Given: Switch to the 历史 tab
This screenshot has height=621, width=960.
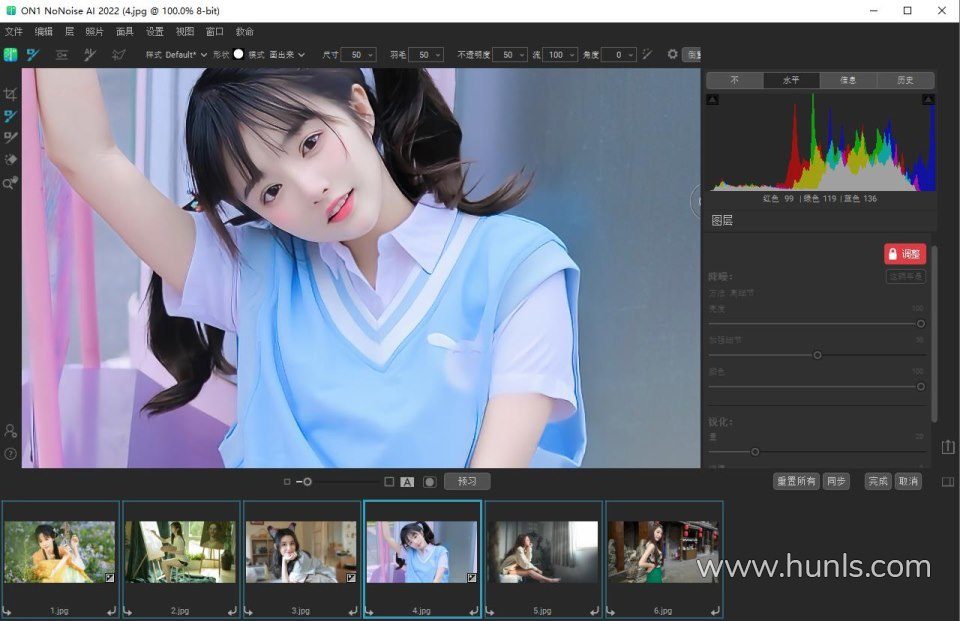Looking at the screenshot, I should tap(906, 80).
